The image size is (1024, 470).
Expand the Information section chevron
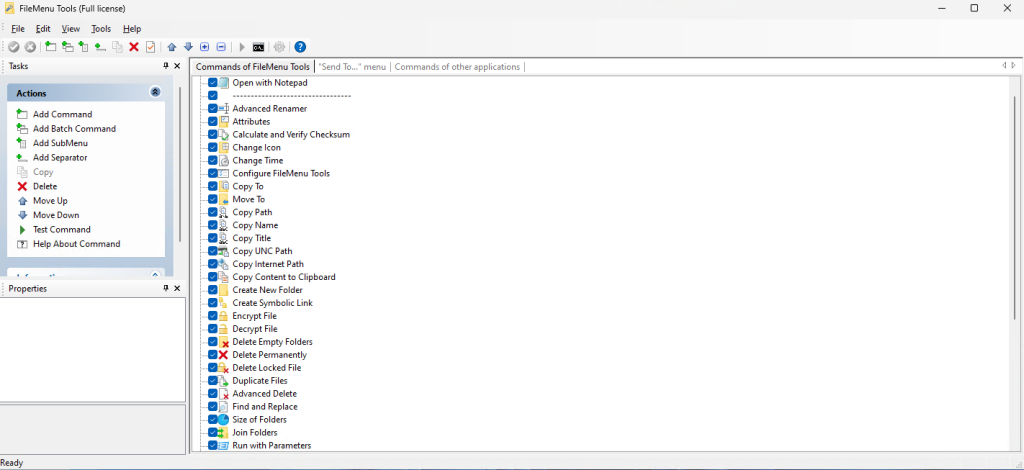click(155, 275)
